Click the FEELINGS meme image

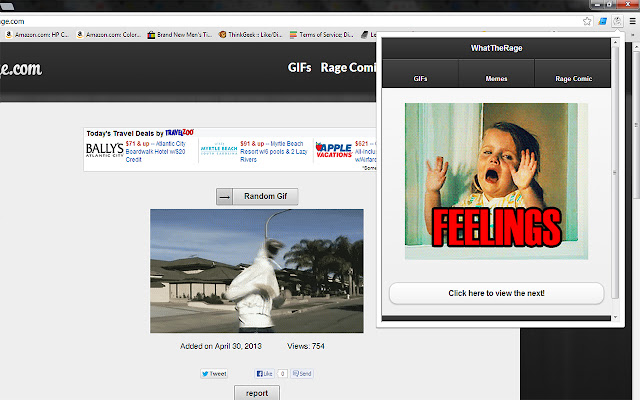490,181
